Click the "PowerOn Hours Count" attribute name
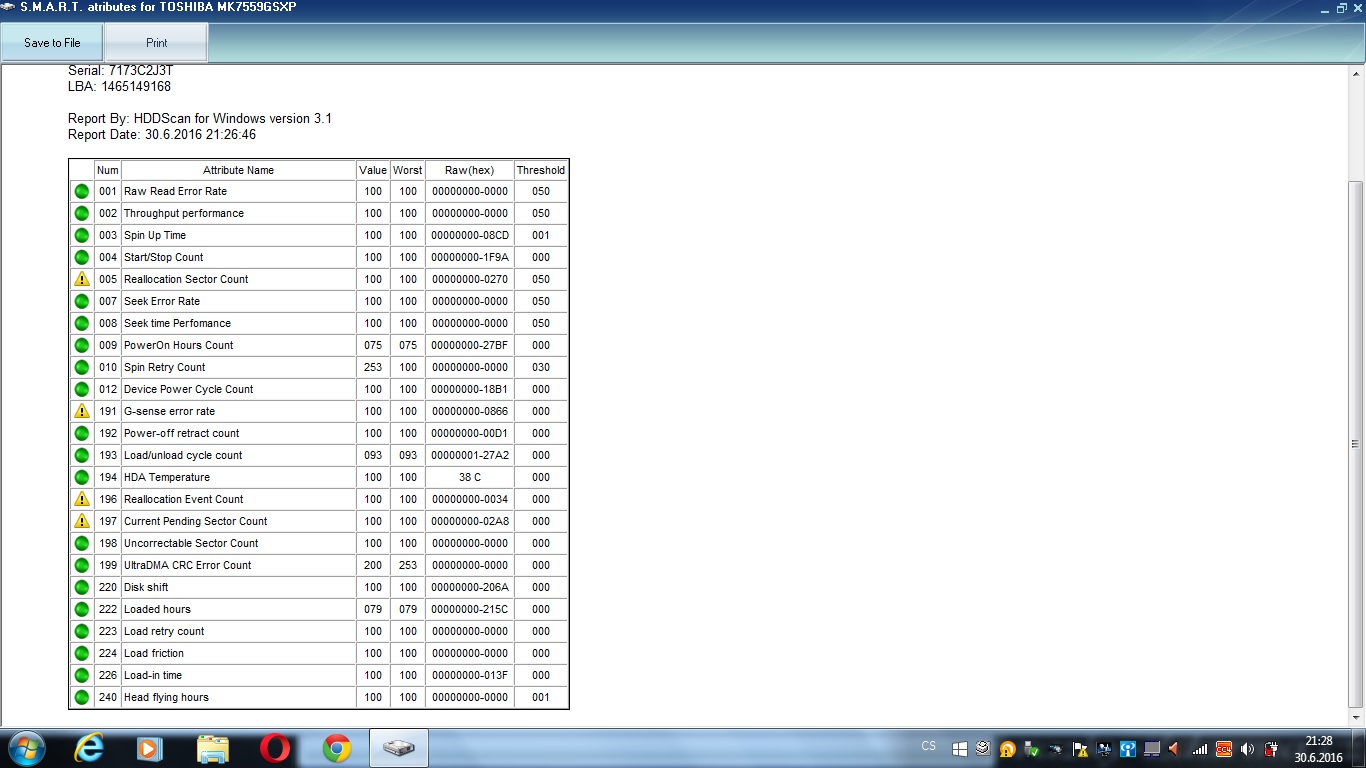Image resolution: width=1366 pixels, height=768 pixels. pos(179,345)
